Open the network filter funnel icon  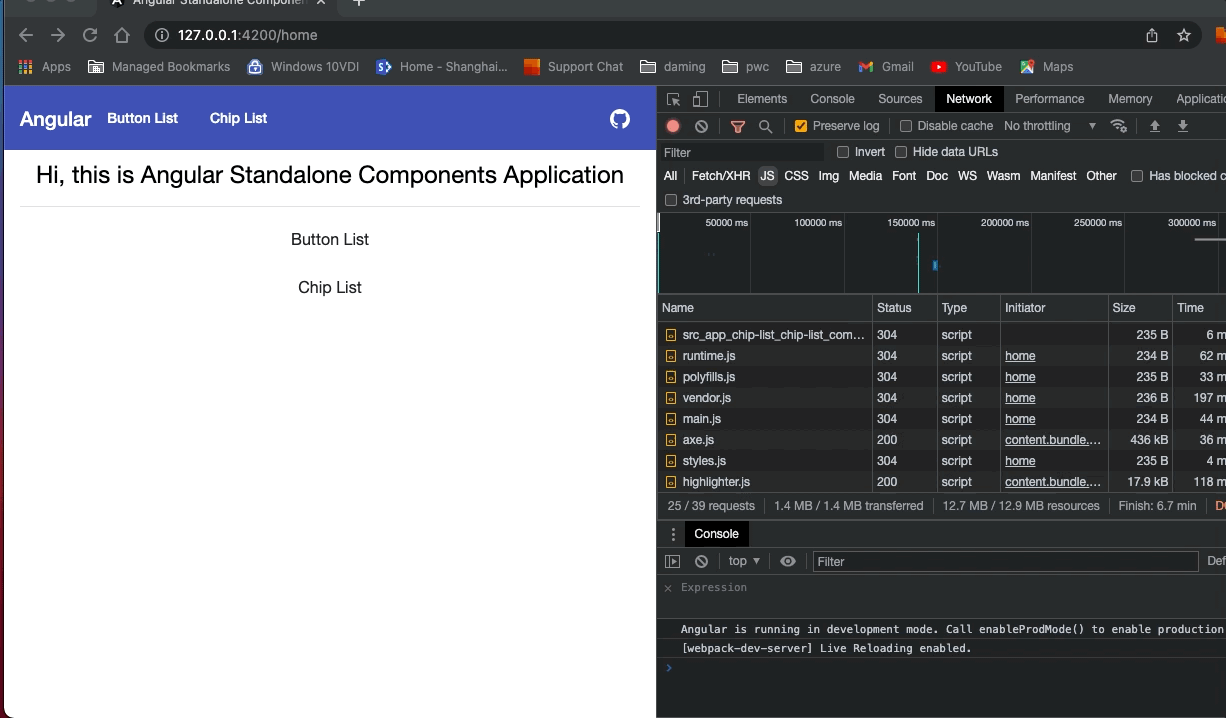coord(738,126)
